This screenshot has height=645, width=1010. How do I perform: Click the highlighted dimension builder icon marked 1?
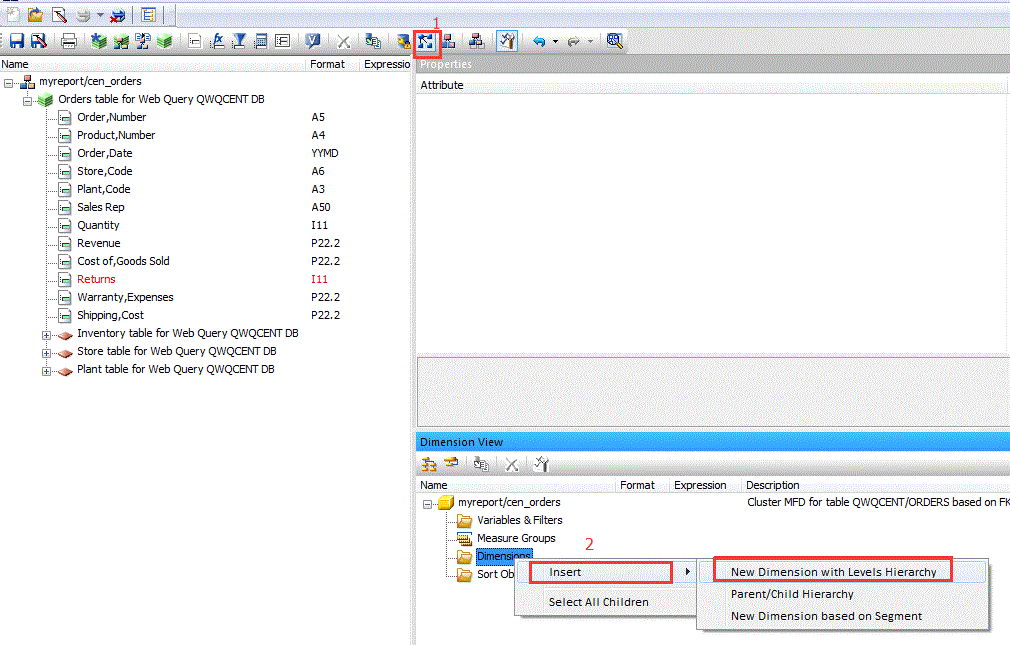pyautogui.click(x=426, y=41)
